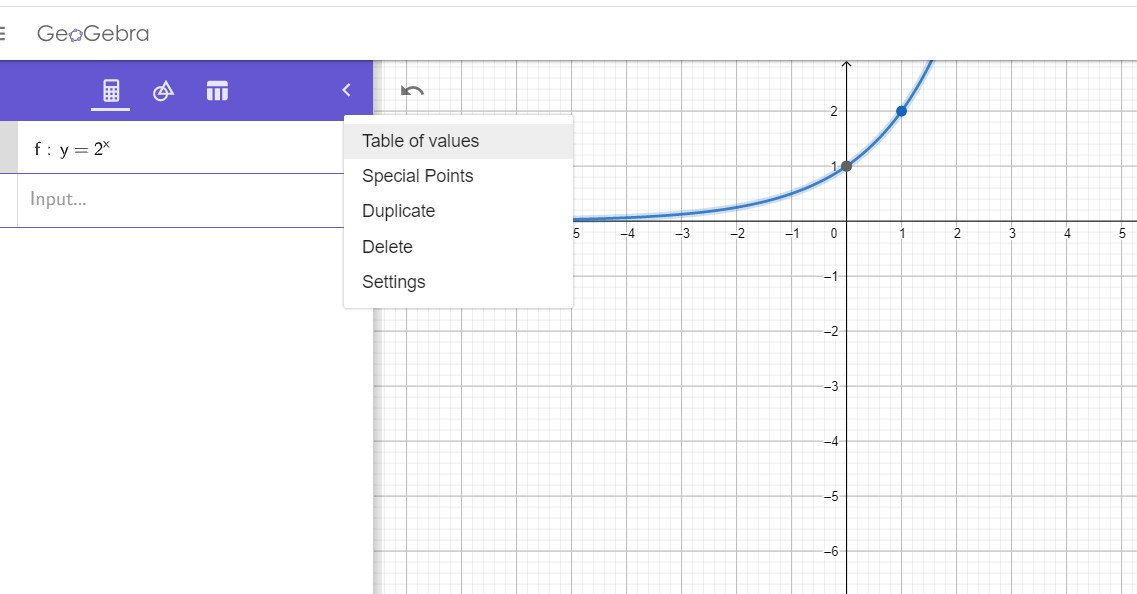This screenshot has height=594, width=1137.
Task: Toggle visibility marble of function f
Action: coord(8,148)
